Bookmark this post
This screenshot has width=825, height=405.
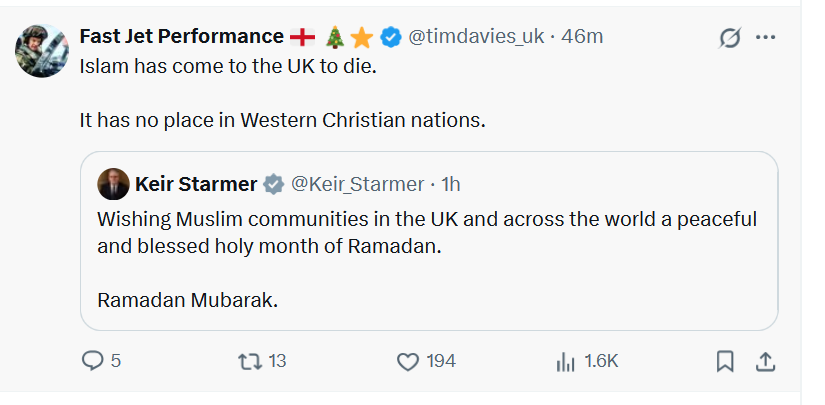(727, 361)
